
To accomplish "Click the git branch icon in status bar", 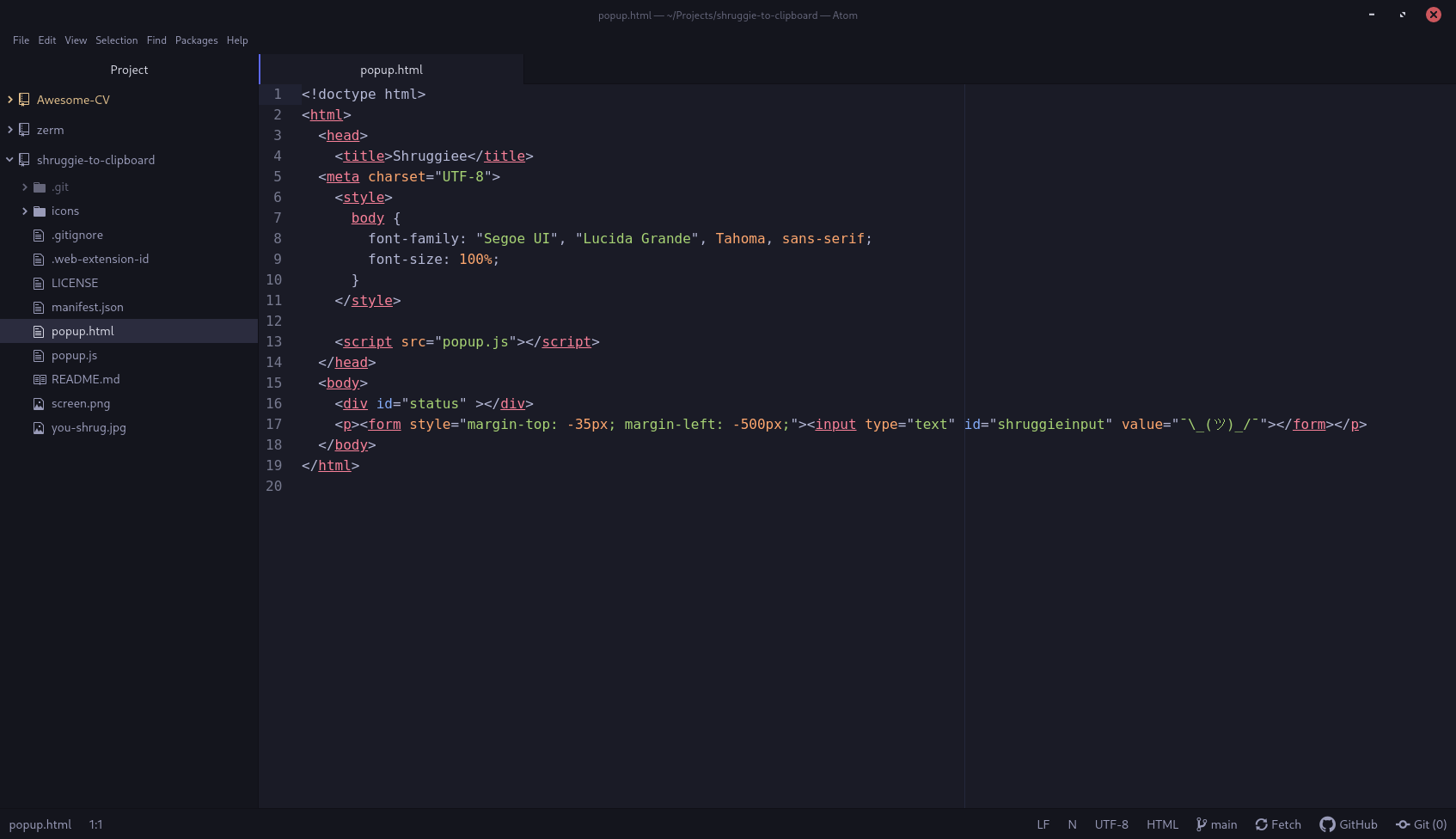I will pyautogui.click(x=1202, y=824).
